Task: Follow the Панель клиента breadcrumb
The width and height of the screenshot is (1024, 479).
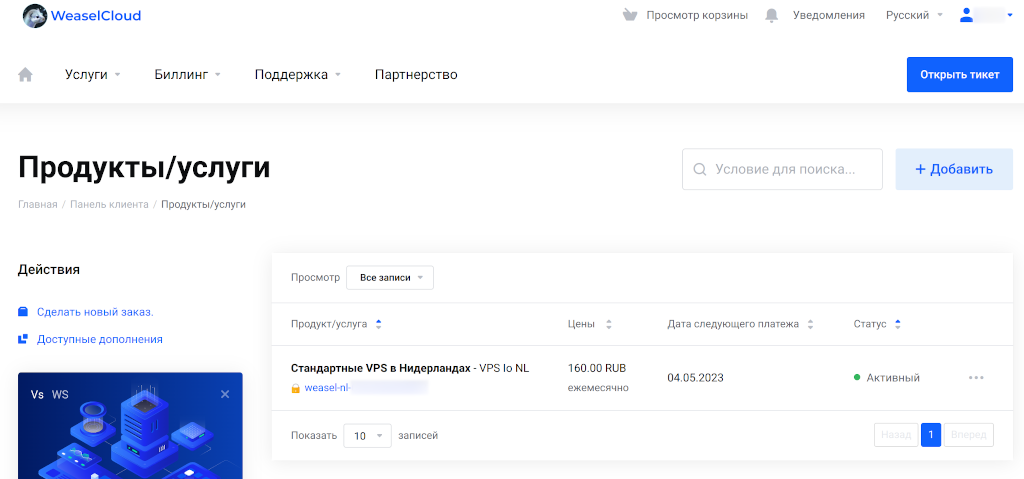Action: click(x=109, y=205)
